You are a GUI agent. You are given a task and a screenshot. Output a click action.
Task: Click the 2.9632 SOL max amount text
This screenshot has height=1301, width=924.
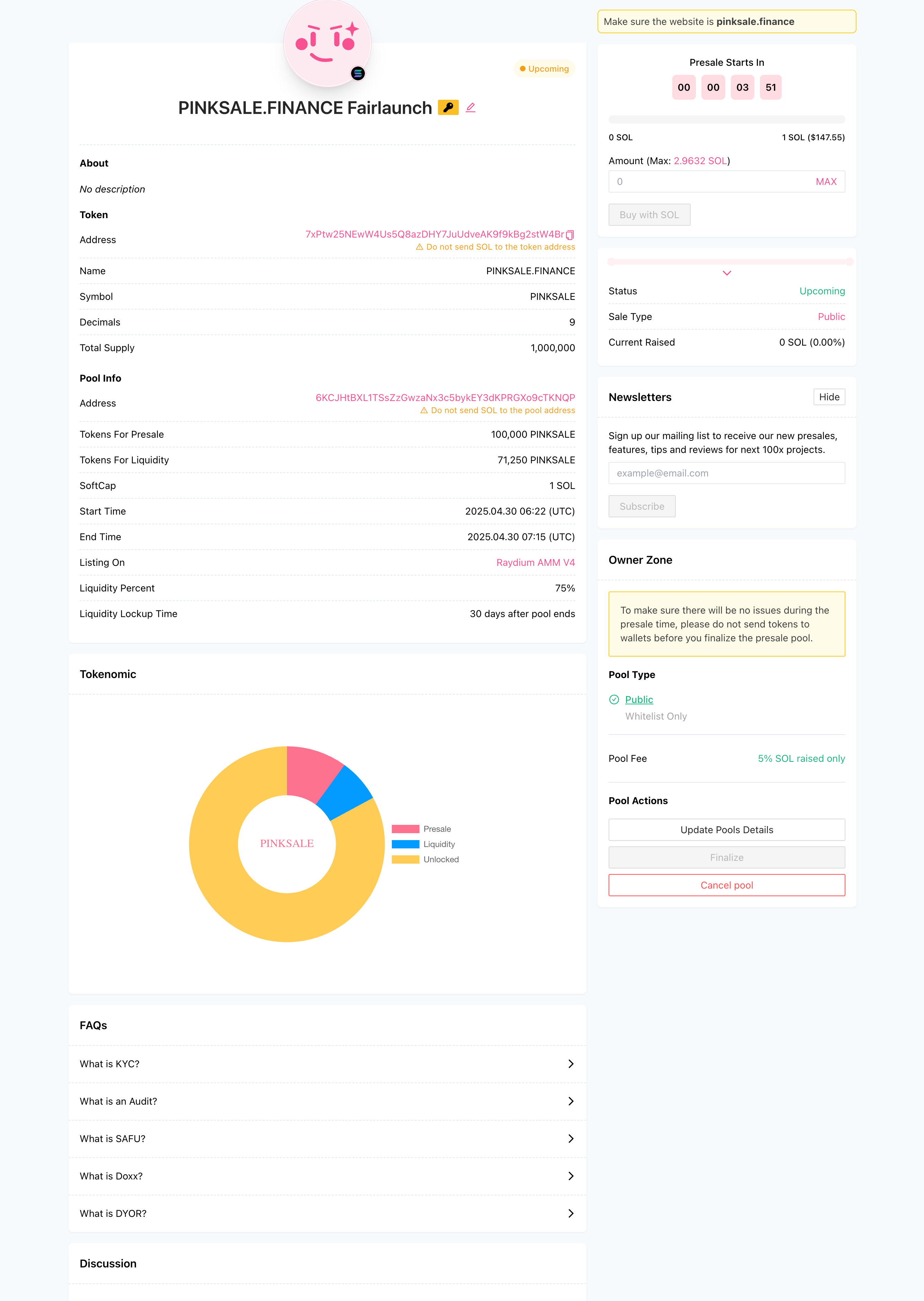pyautogui.click(x=700, y=161)
